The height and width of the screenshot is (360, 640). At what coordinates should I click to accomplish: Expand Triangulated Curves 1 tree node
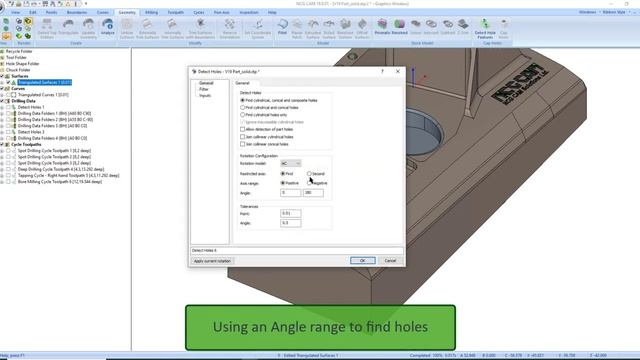pos(2,95)
